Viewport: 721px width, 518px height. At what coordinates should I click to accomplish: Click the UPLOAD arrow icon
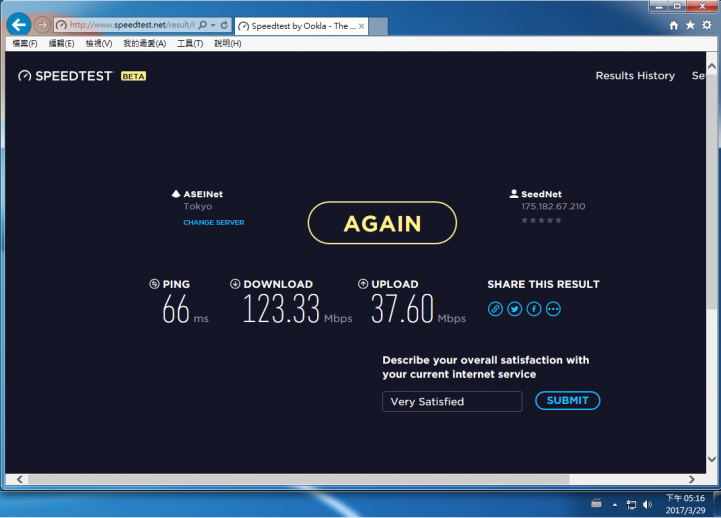363,284
